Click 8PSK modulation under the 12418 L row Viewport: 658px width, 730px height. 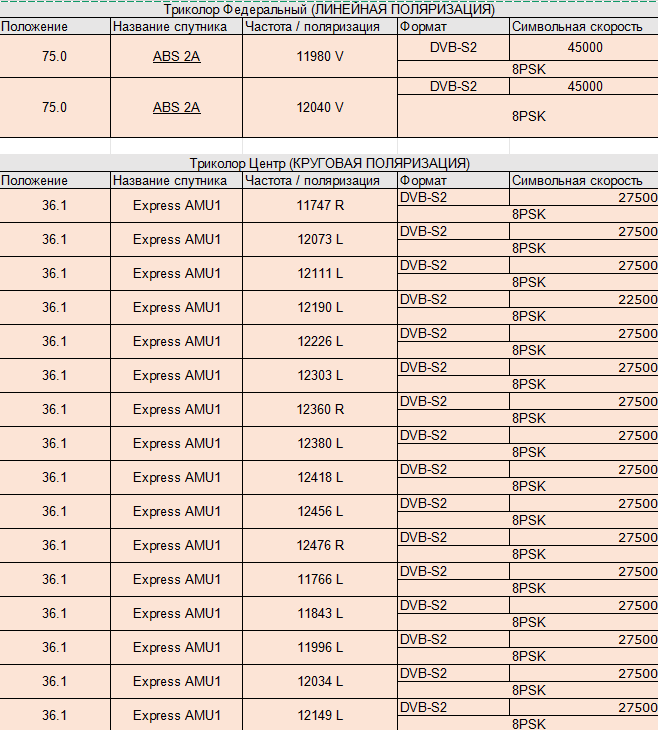pyautogui.click(x=528, y=486)
